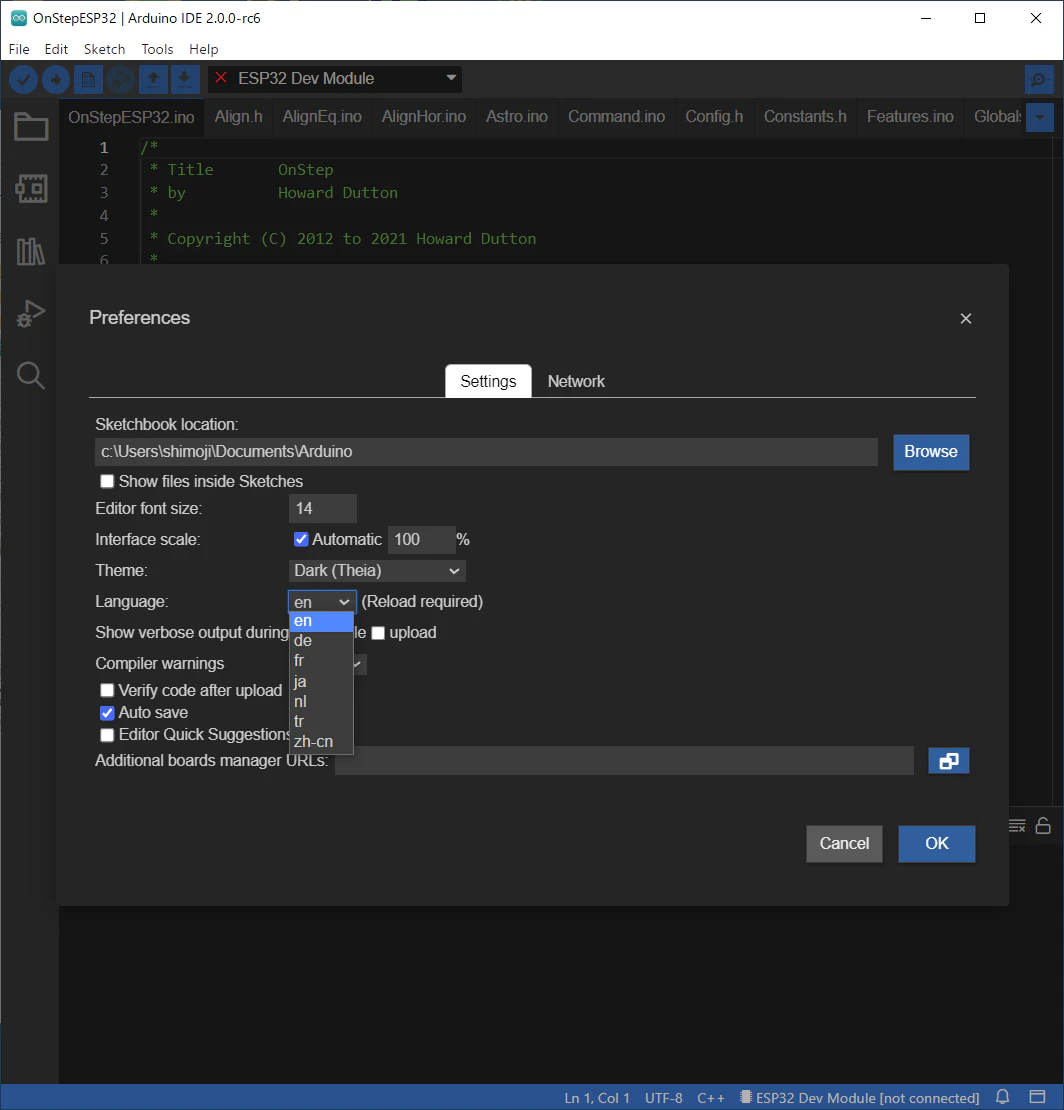Click the toggle bottom panel status icon
This screenshot has width=1064, height=1110.
(1037, 1097)
